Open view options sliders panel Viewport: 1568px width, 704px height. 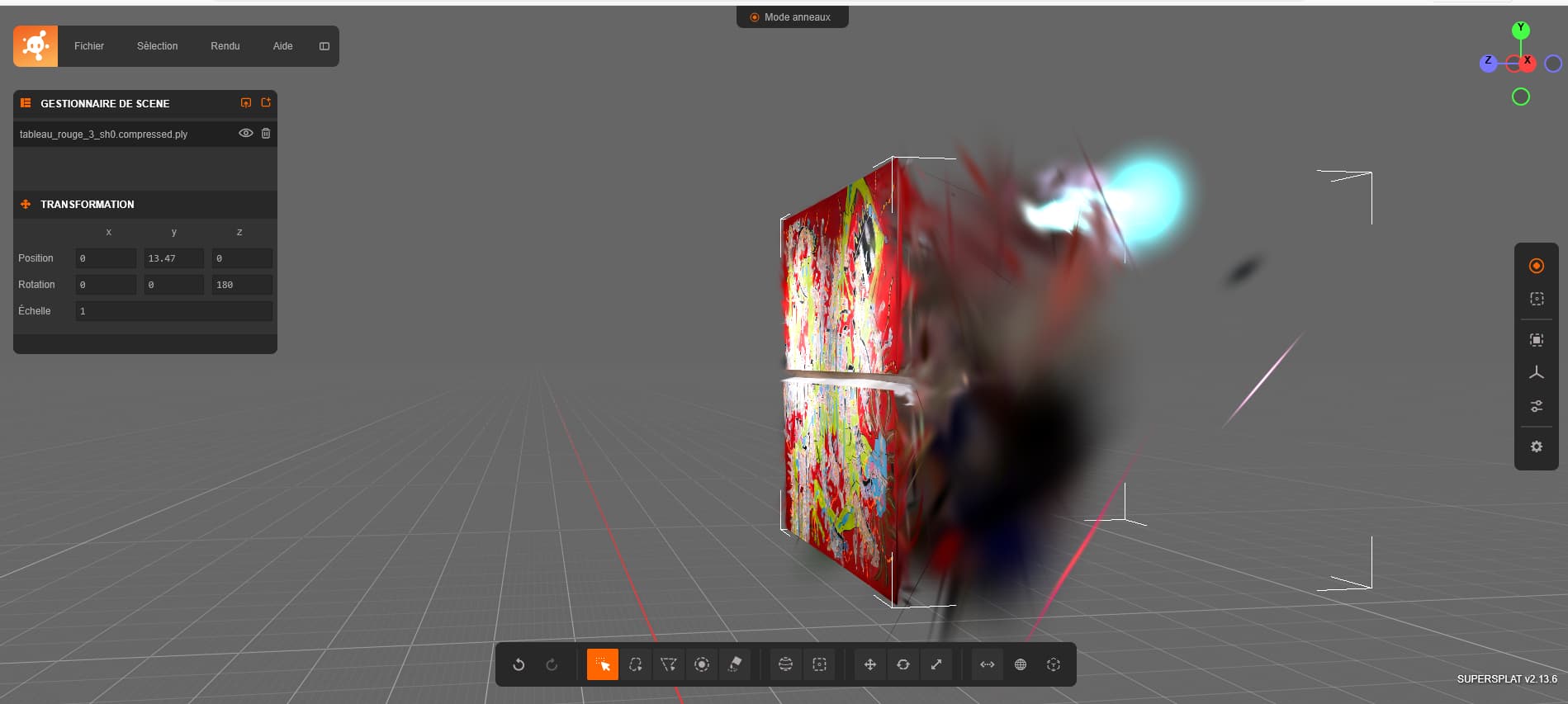pos(1536,406)
